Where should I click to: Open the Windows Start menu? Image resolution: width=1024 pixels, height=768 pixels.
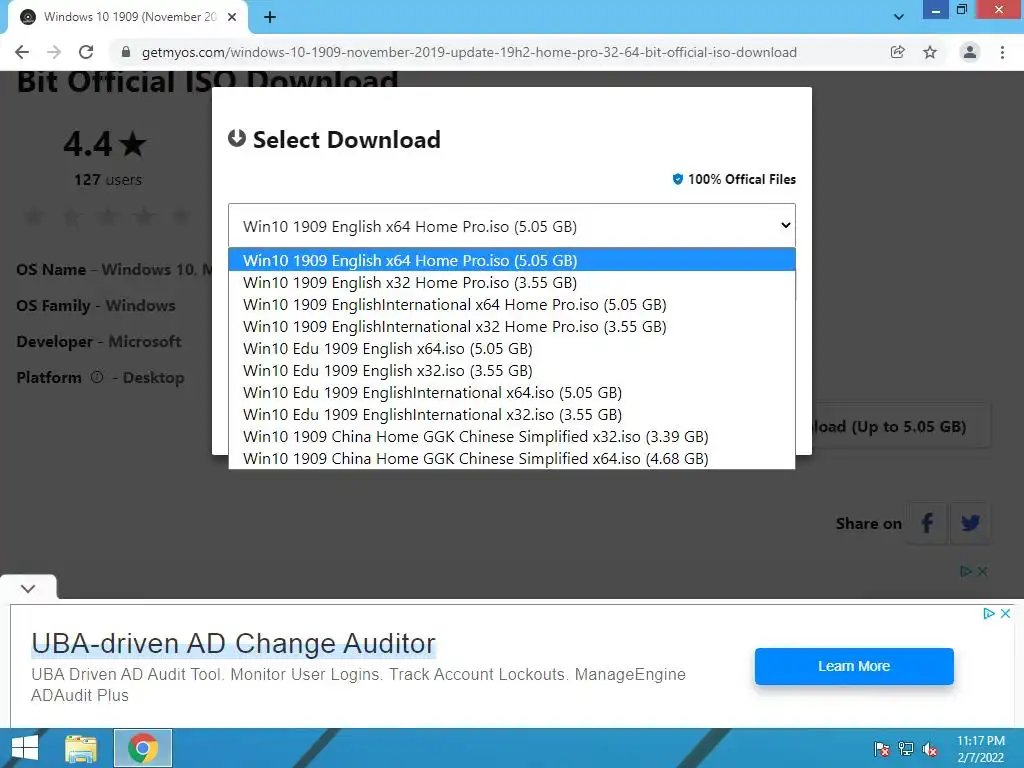[25, 748]
